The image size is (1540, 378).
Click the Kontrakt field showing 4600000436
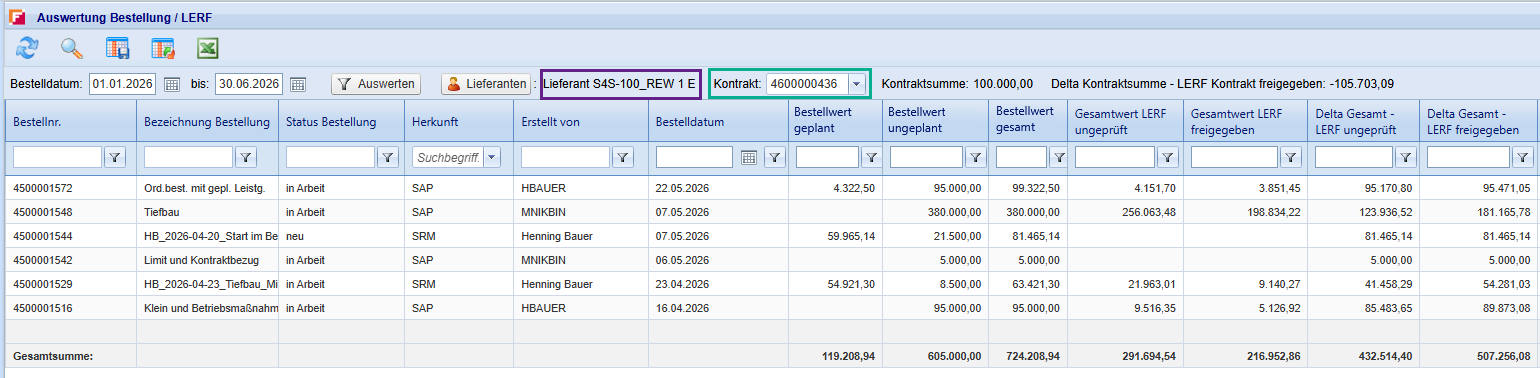coord(807,84)
